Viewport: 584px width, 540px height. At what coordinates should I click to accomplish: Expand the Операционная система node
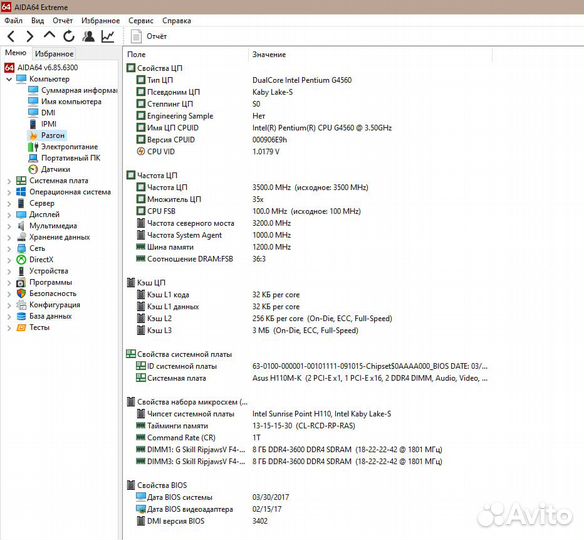pos(9,192)
